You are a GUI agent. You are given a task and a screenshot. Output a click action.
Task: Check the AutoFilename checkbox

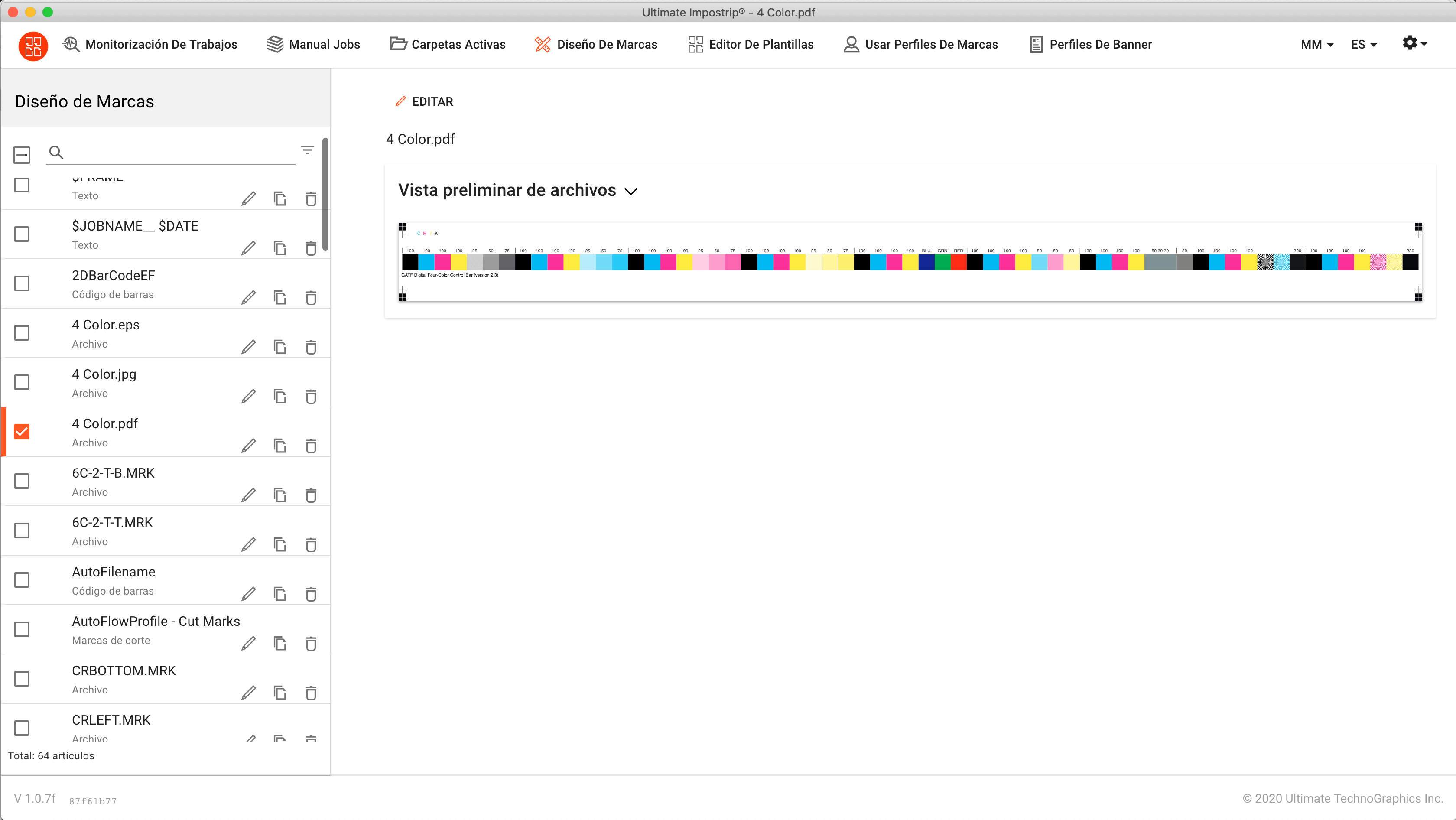(22, 580)
